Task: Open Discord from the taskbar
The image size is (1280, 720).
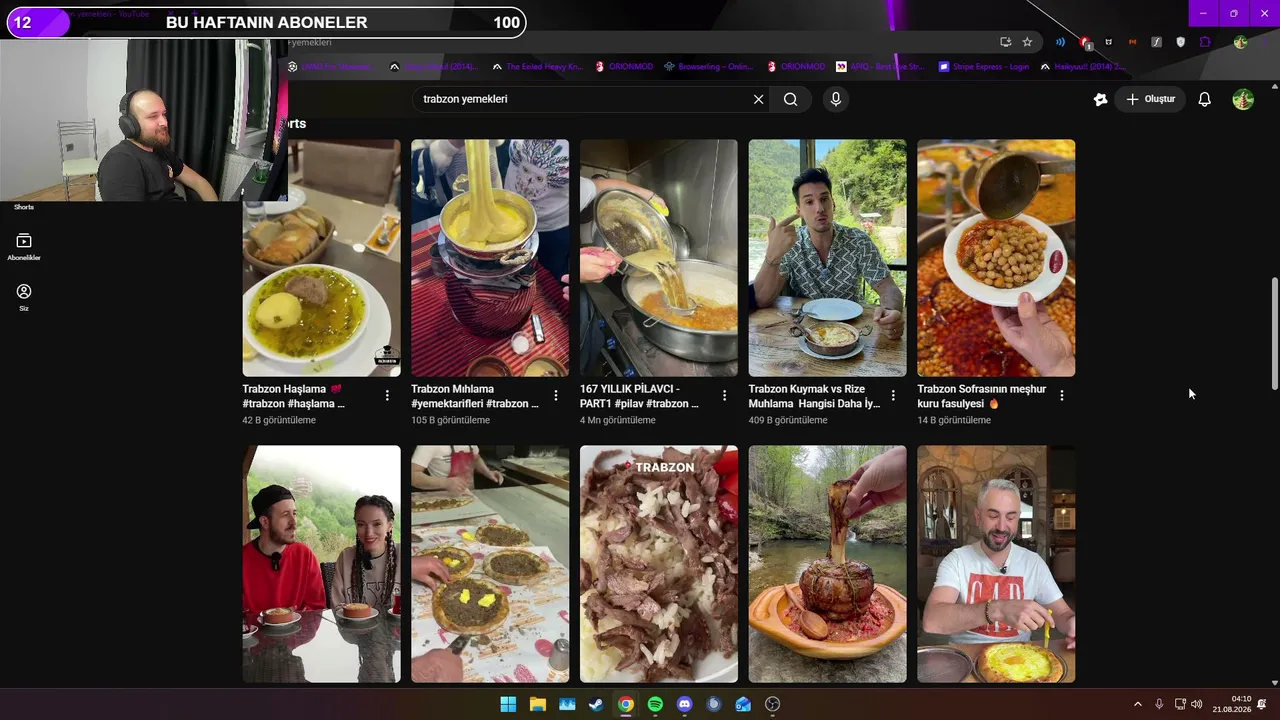Action: [684, 704]
